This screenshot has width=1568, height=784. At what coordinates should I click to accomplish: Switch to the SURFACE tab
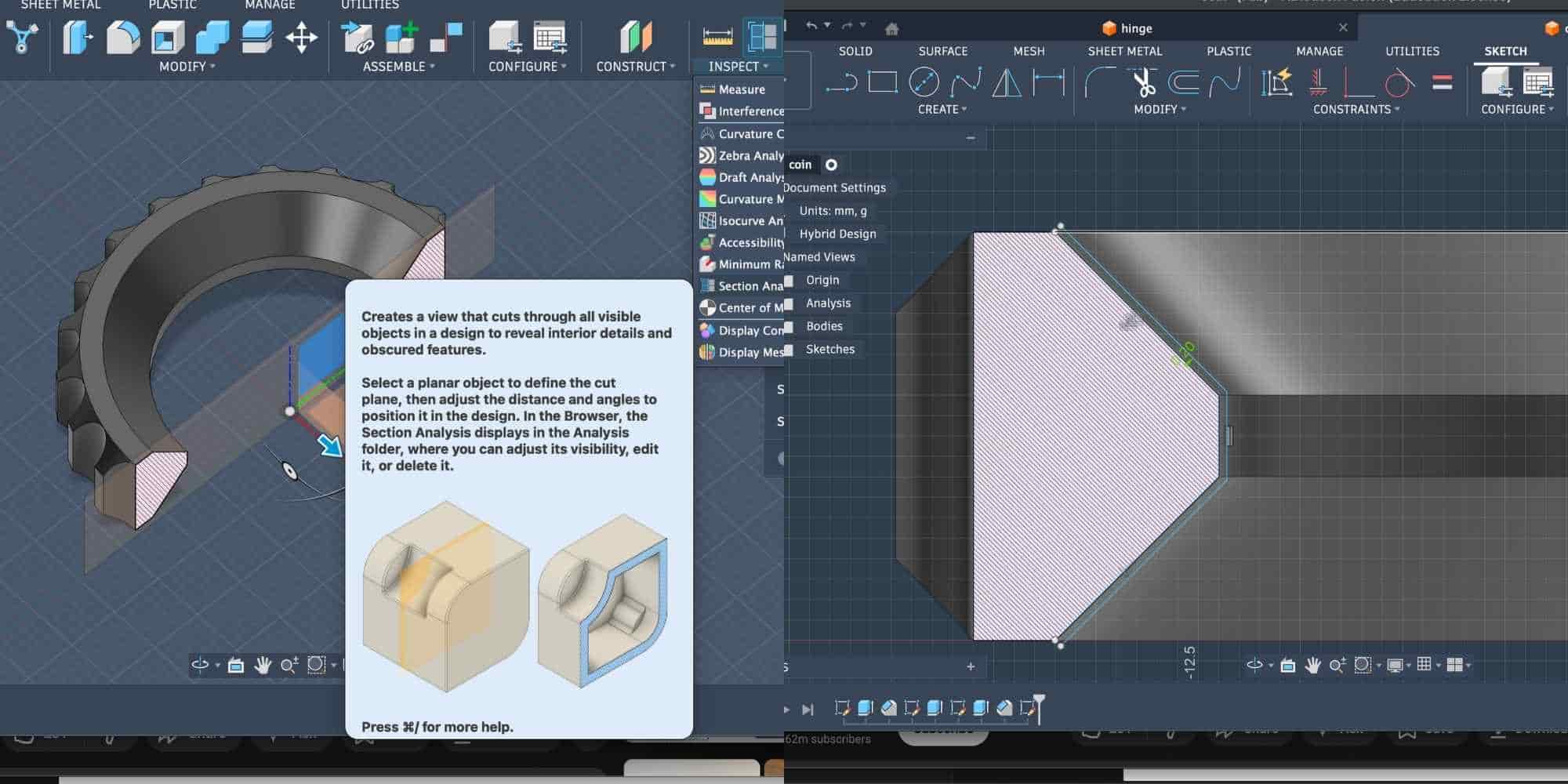(x=943, y=51)
